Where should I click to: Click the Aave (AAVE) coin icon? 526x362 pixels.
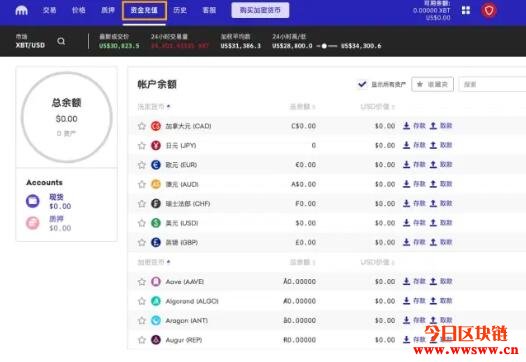tap(156, 281)
